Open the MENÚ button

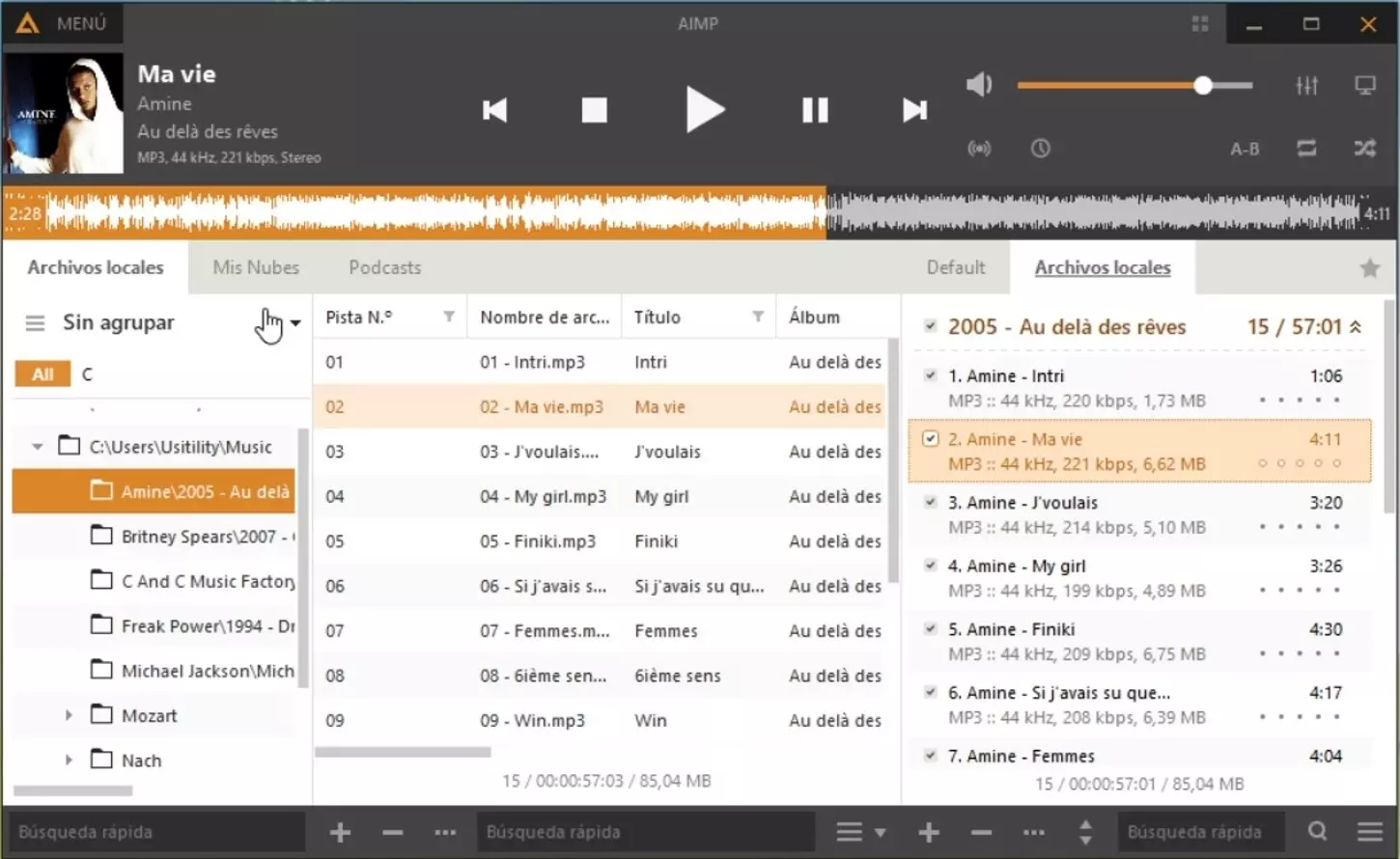(x=64, y=23)
